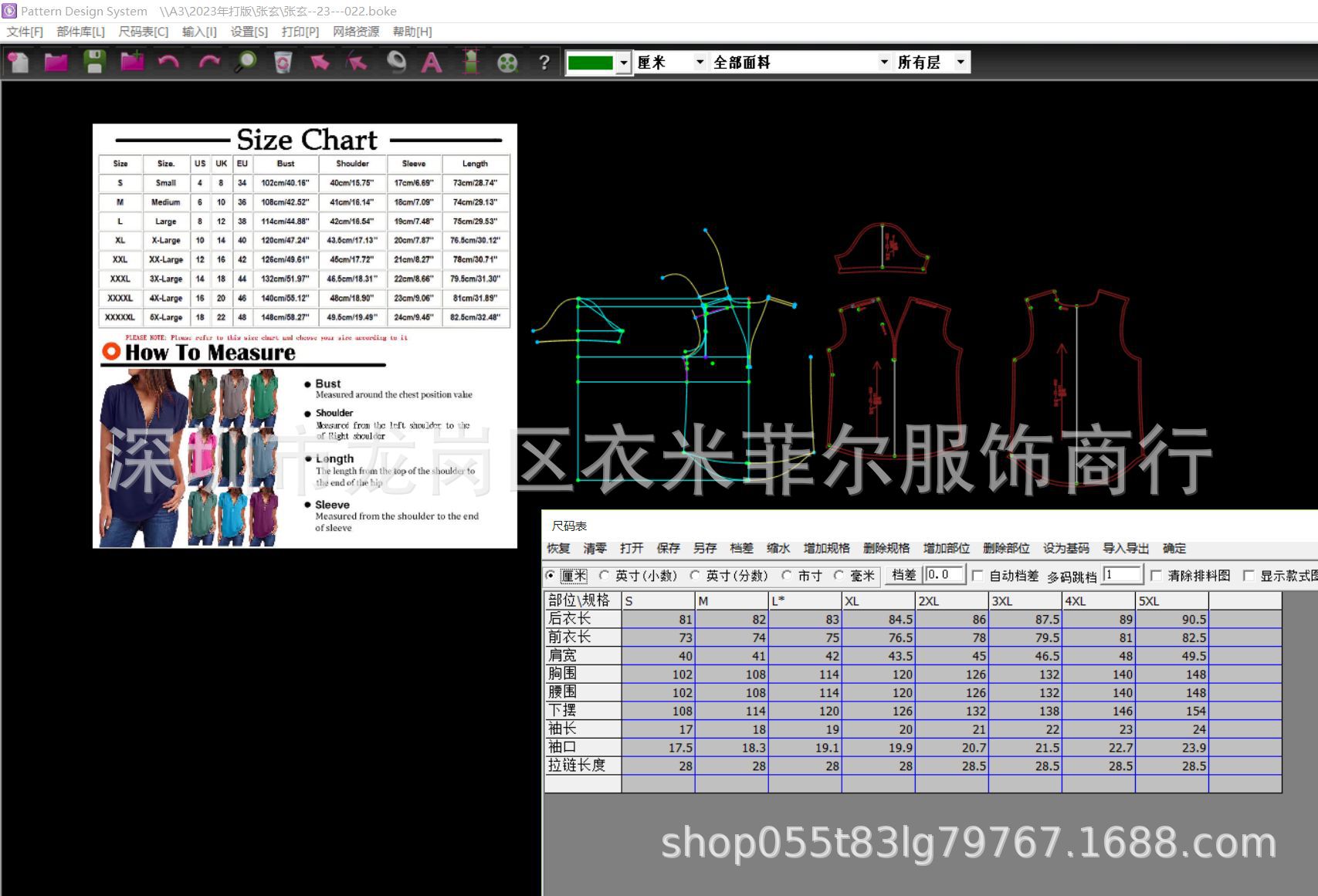Image resolution: width=1318 pixels, height=896 pixels.
Task: Open the 输入[I] menu
Action: 199,32
